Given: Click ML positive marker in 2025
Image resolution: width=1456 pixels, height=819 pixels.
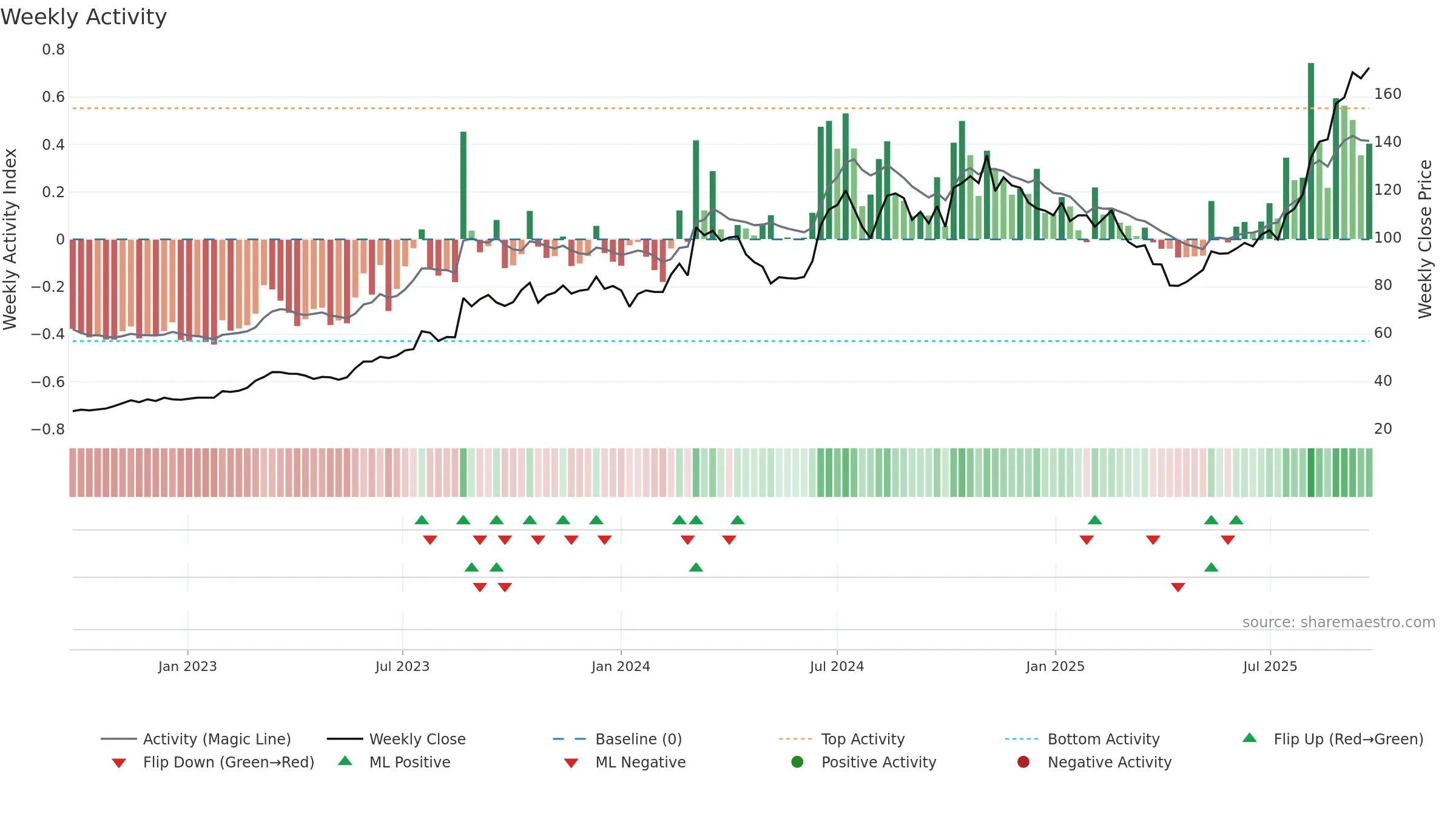Looking at the screenshot, I should pyautogui.click(x=1212, y=567).
